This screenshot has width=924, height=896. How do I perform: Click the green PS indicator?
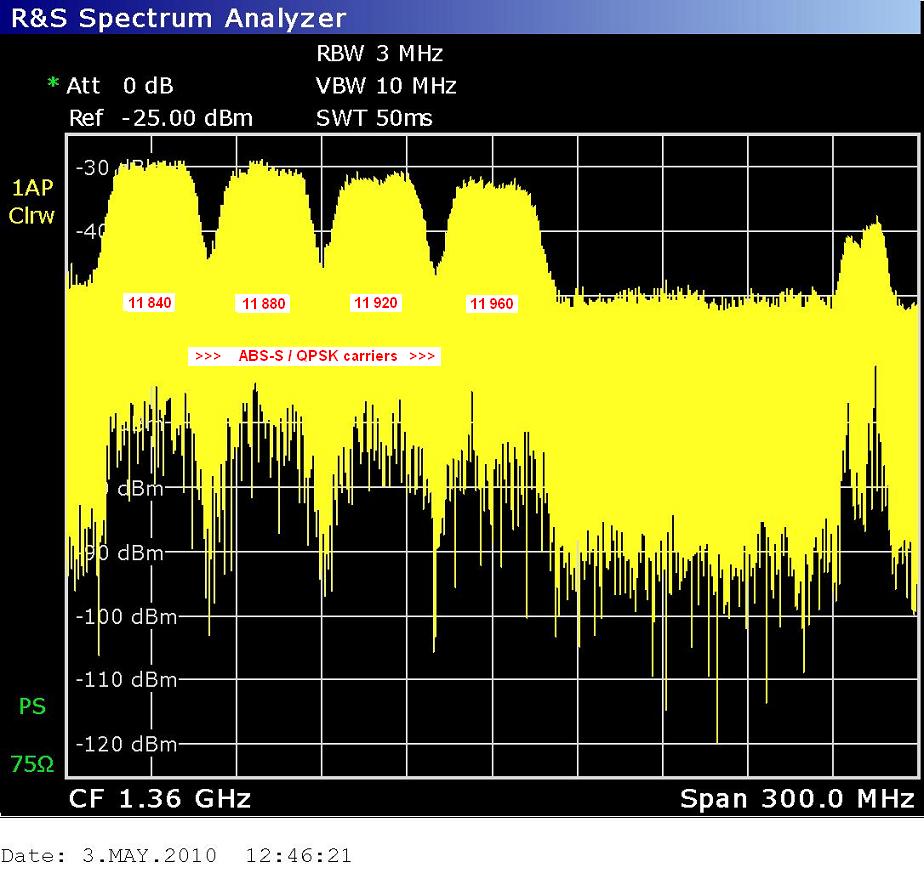coord(32,707)
